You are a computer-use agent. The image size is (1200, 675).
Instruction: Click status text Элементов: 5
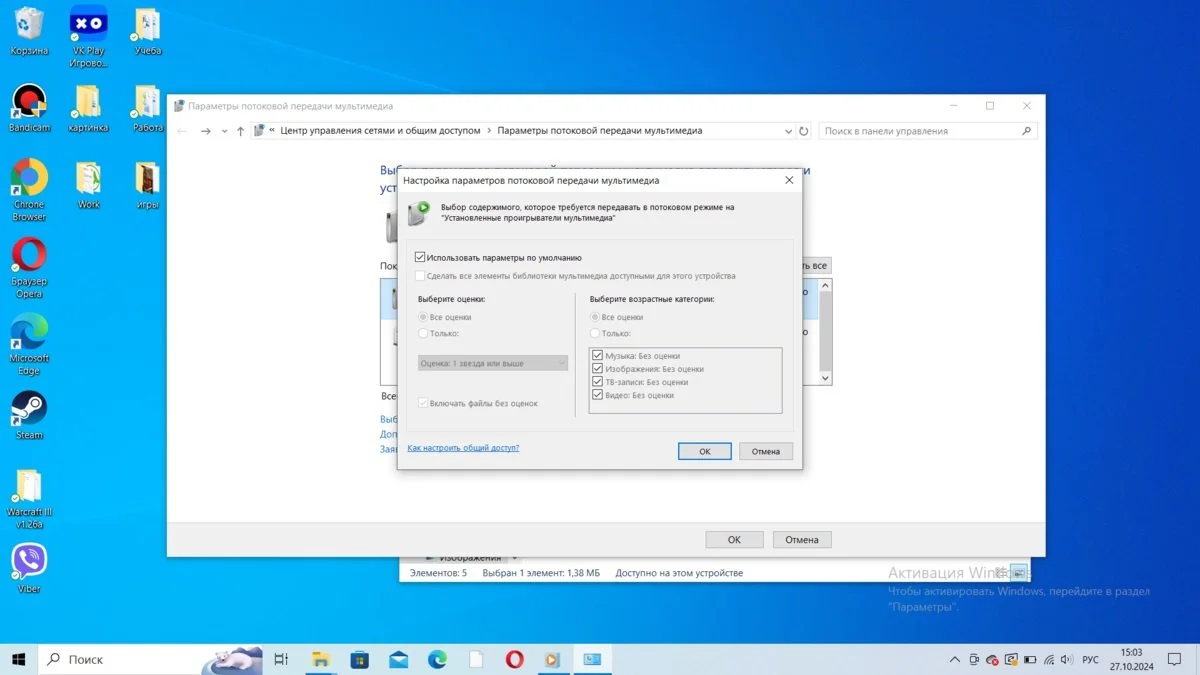pos(437,573)
